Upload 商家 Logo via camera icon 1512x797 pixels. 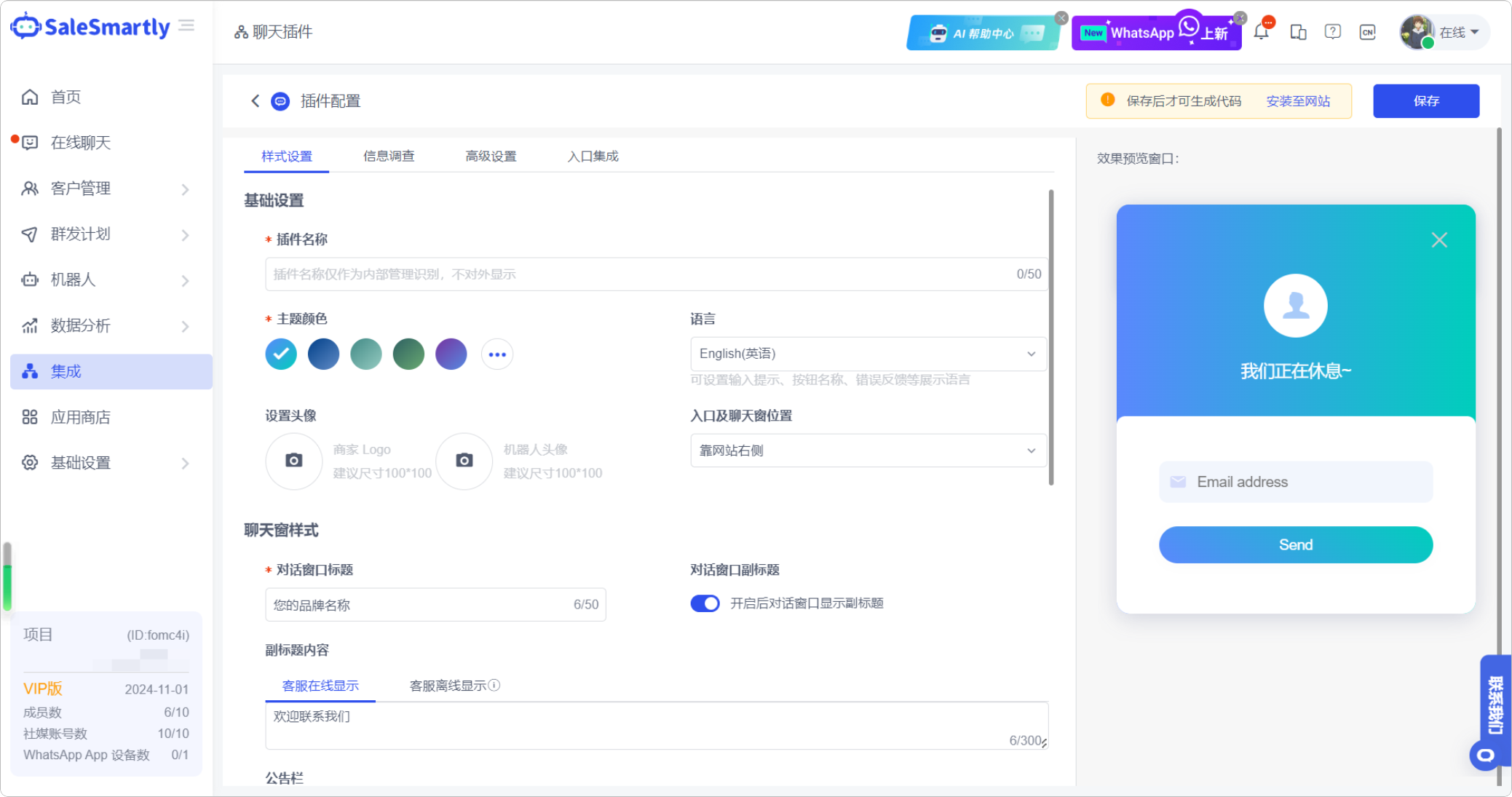294,461
